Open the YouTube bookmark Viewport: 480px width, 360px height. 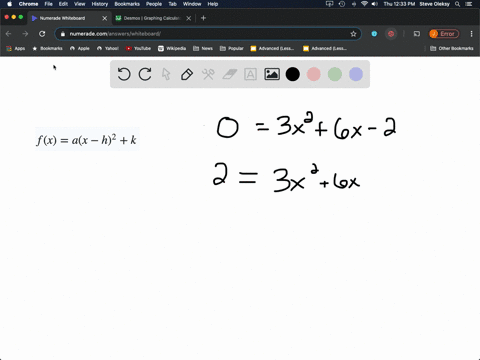coord(138,48)
